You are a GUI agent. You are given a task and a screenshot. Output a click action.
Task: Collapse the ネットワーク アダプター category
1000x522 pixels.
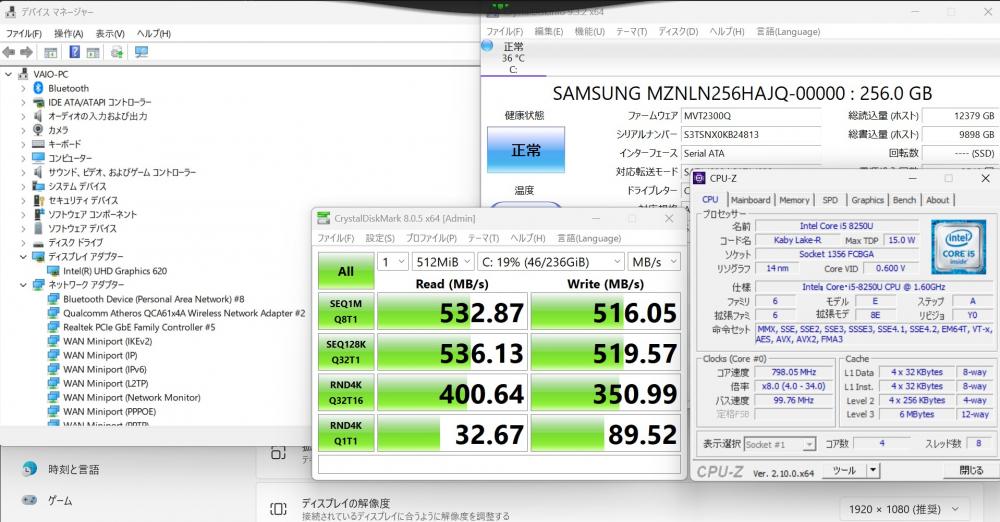23,285
